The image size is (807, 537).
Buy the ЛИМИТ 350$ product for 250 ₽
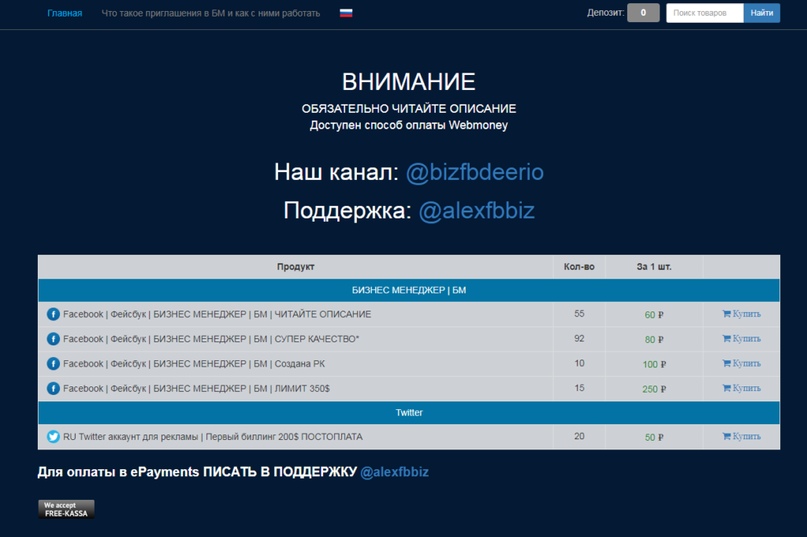(741, 388)
